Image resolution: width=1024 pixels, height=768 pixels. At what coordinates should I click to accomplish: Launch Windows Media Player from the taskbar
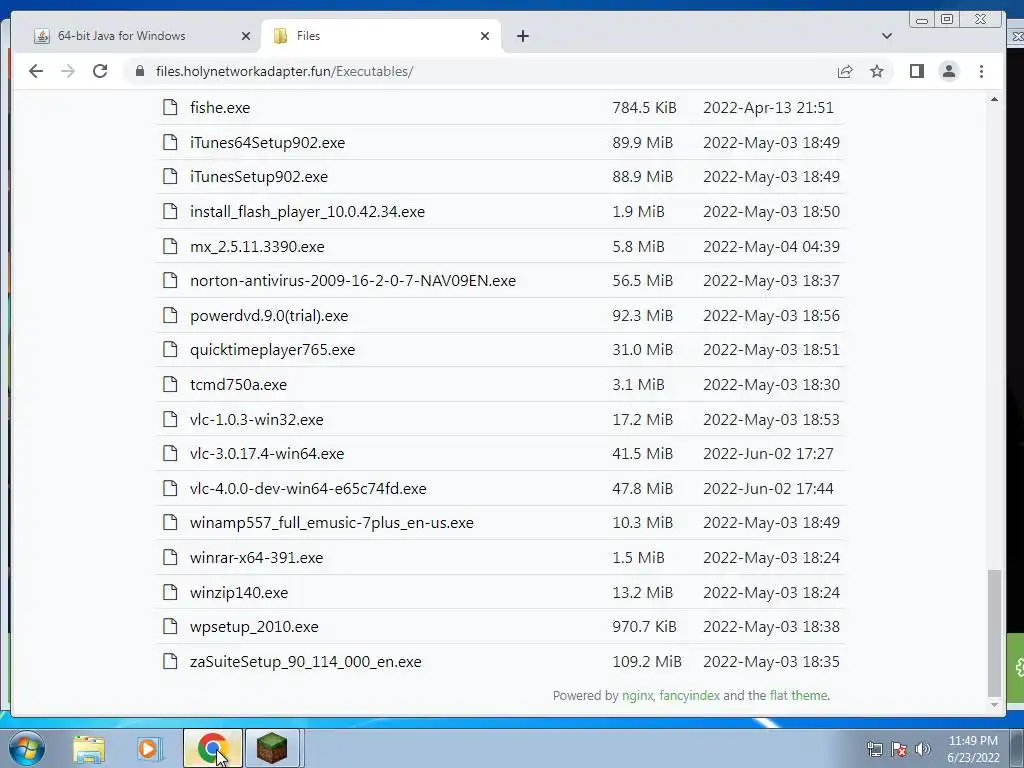(148, 749)
